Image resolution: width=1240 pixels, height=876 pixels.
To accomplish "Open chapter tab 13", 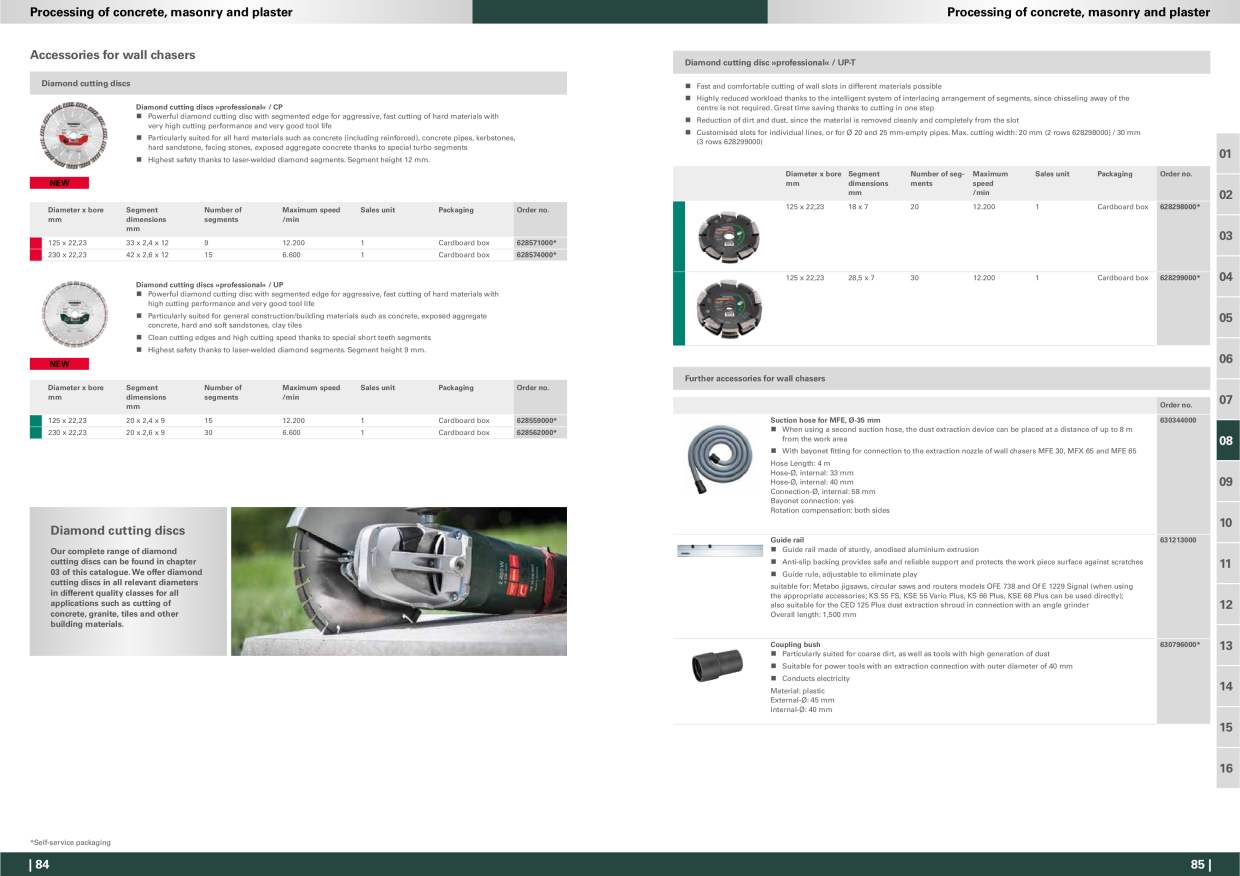I will click(1227, 645).
